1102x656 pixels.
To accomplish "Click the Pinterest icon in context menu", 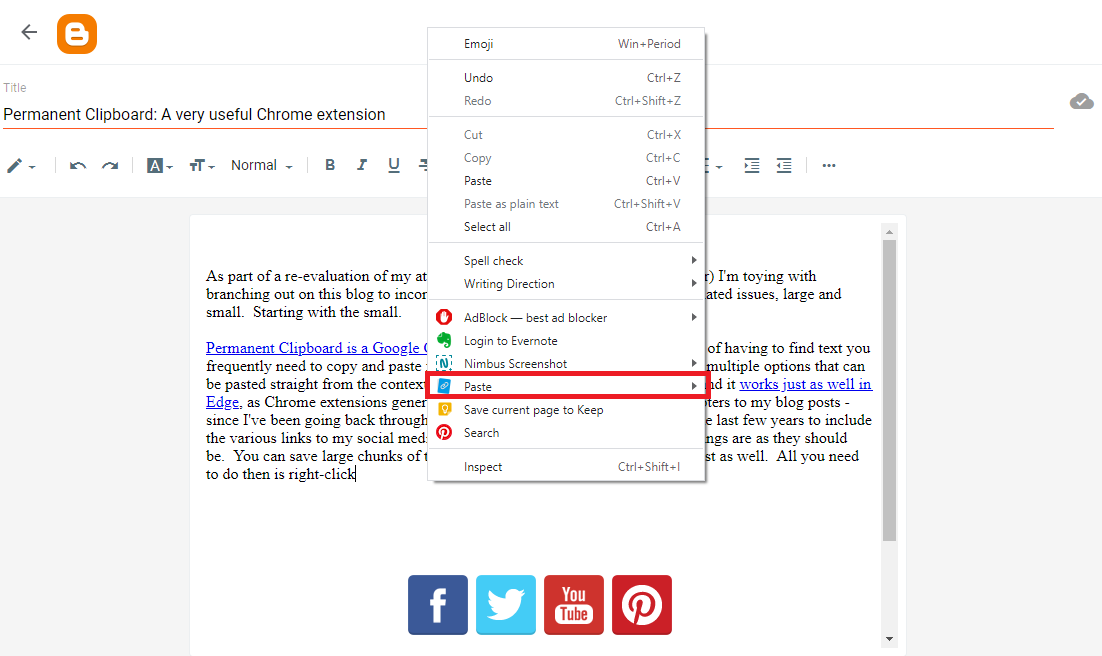I will pos(444,432).
